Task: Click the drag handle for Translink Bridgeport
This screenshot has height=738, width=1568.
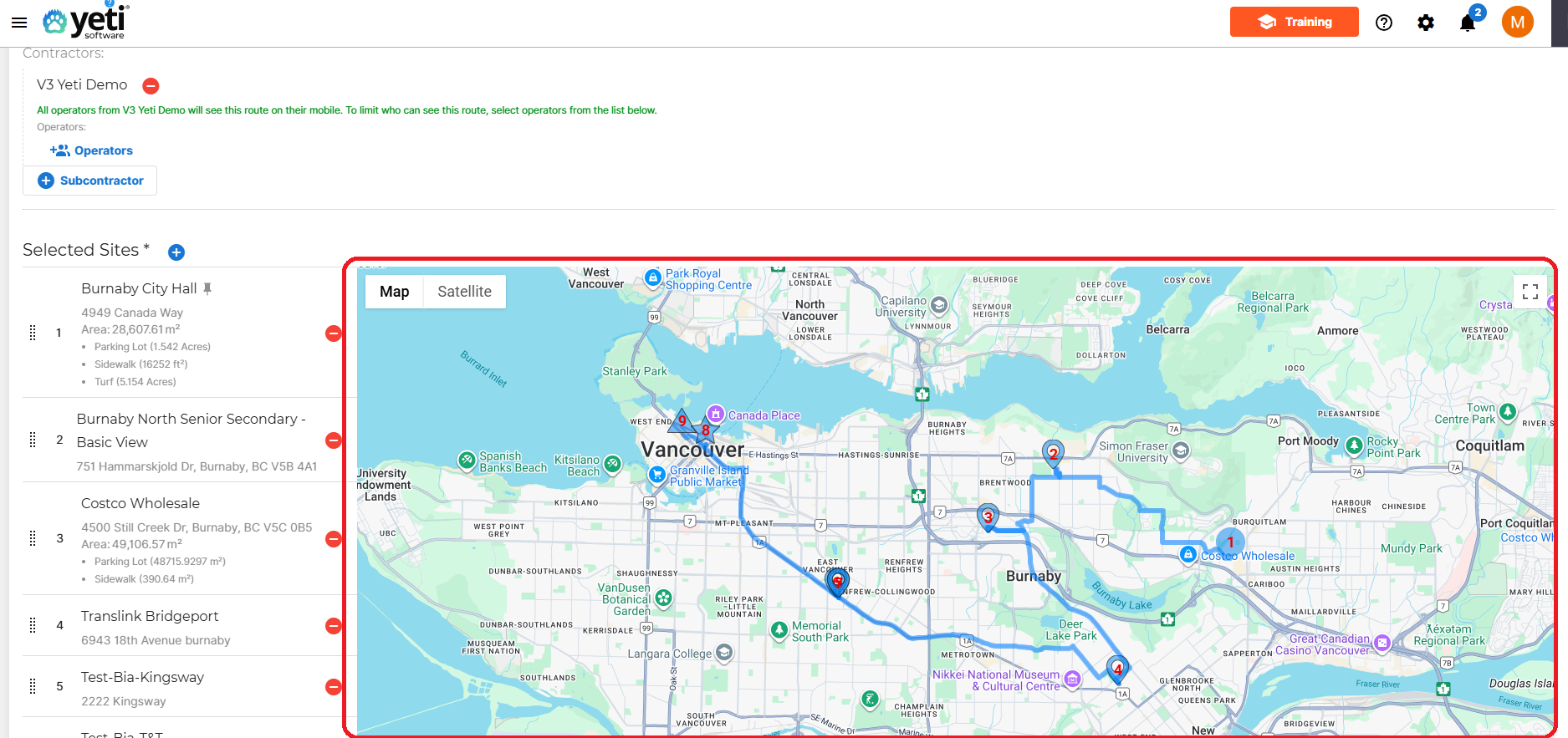Action: tap(33, 625)
